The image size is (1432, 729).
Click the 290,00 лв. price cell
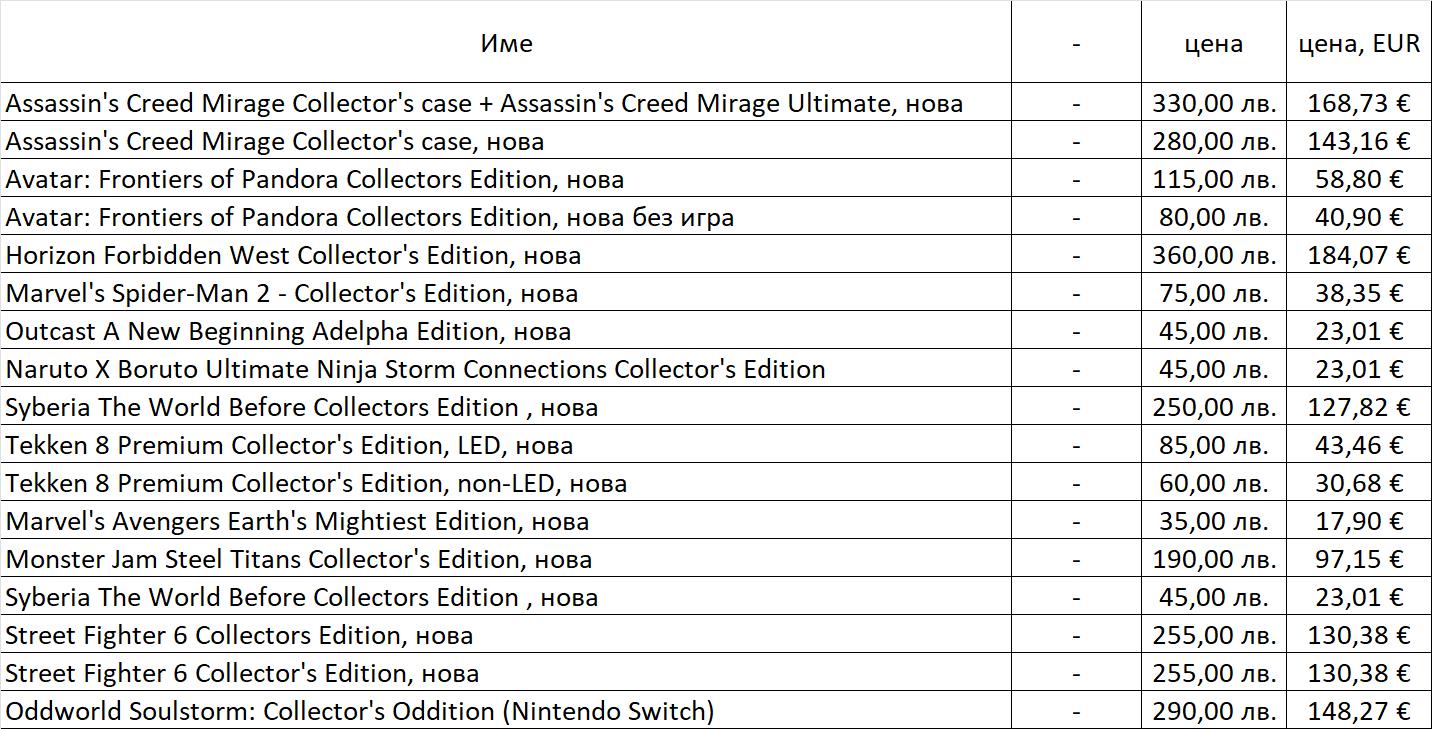1214,711
